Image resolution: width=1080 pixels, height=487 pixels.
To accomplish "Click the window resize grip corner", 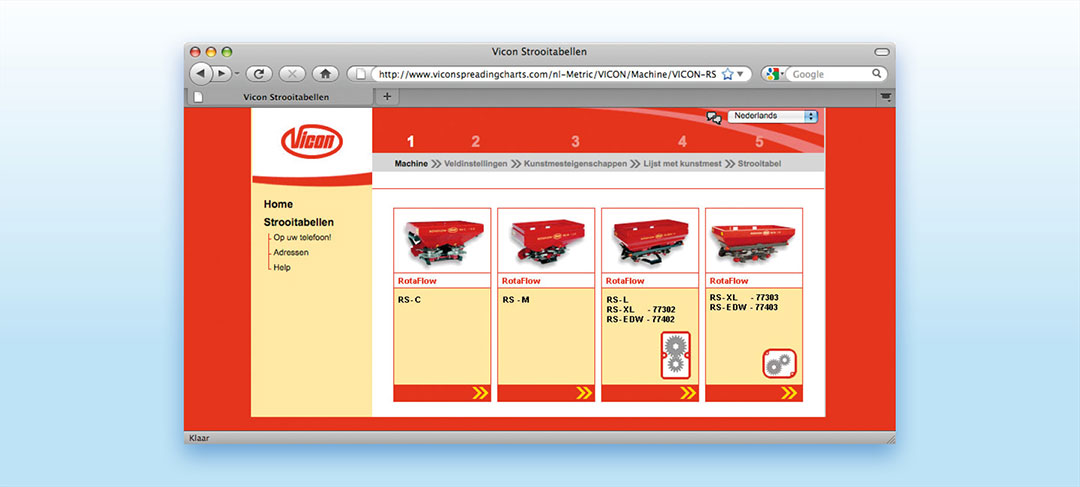I will click(890, 438).
